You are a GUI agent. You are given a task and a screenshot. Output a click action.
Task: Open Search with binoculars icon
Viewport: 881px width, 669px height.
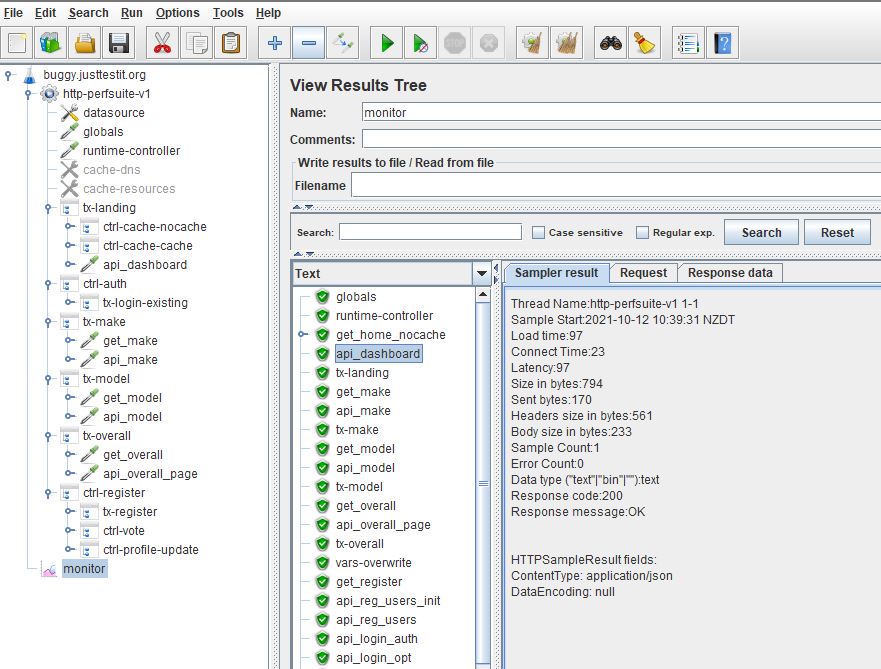click(x=610, y=43)
